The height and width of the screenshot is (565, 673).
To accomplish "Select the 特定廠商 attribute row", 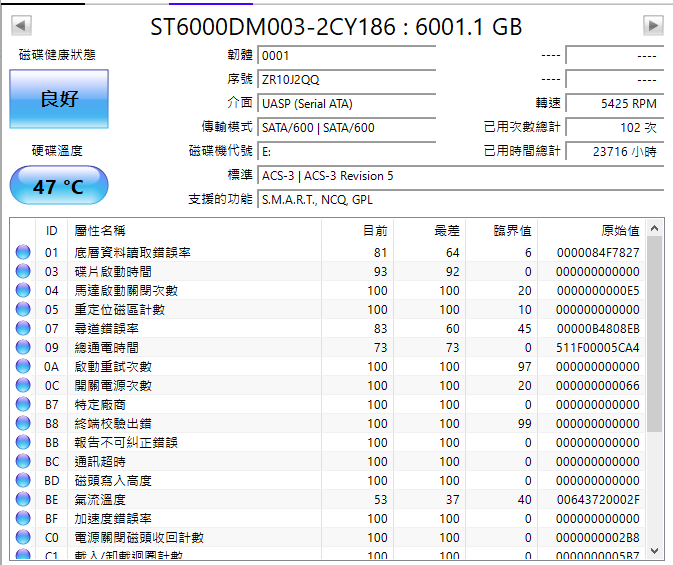I will point(328,404).
